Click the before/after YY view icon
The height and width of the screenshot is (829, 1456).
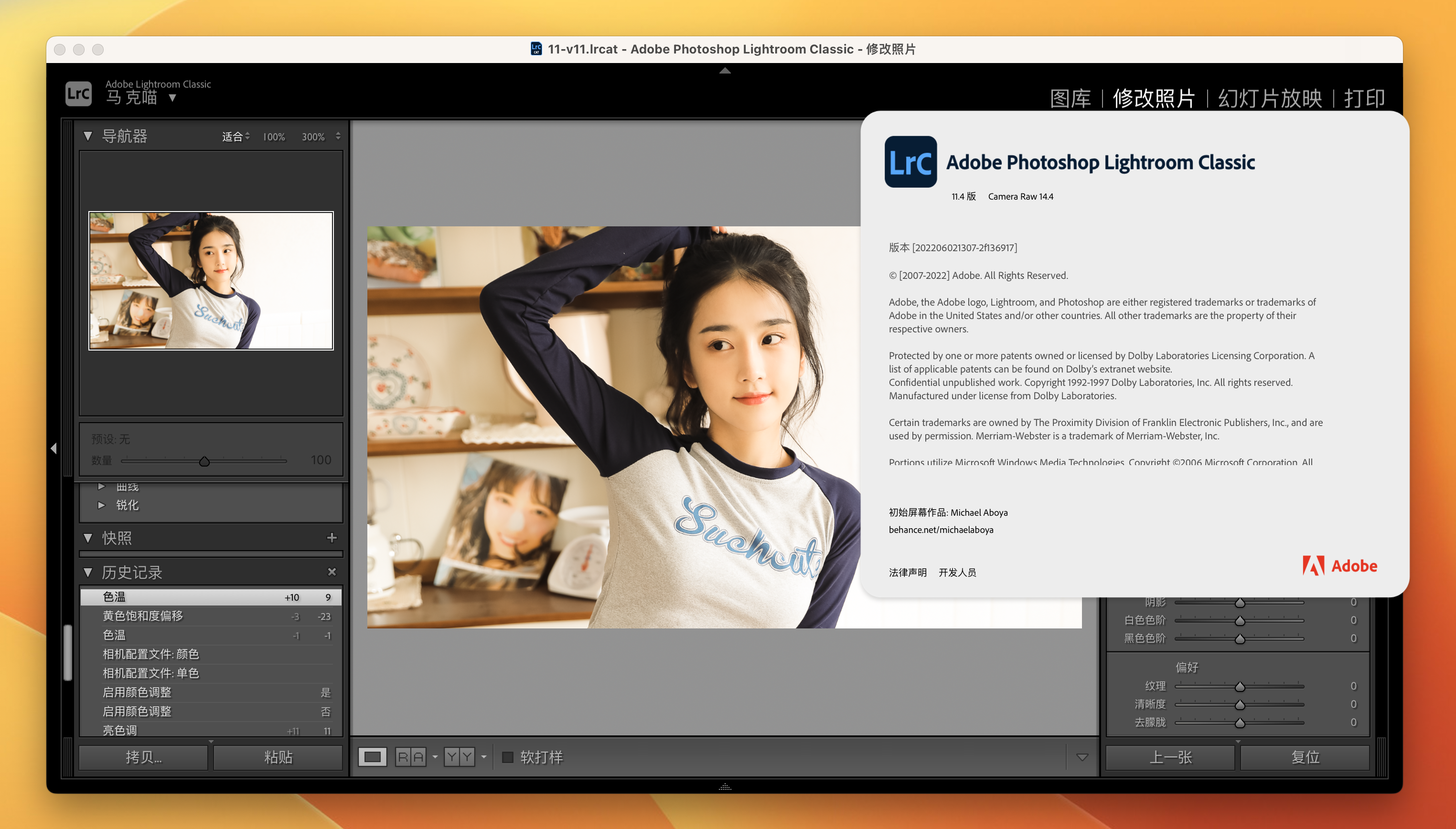(459, 757)
